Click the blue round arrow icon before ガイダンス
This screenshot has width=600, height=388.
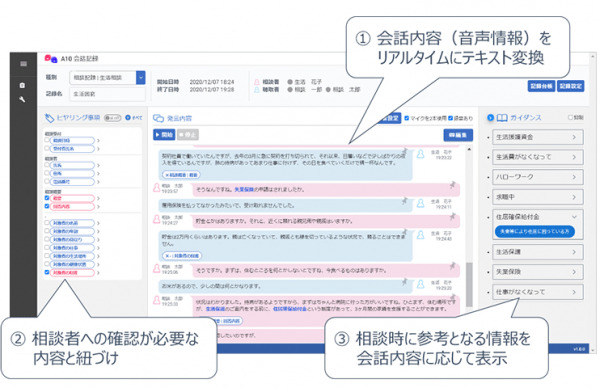tap(491, 118)
